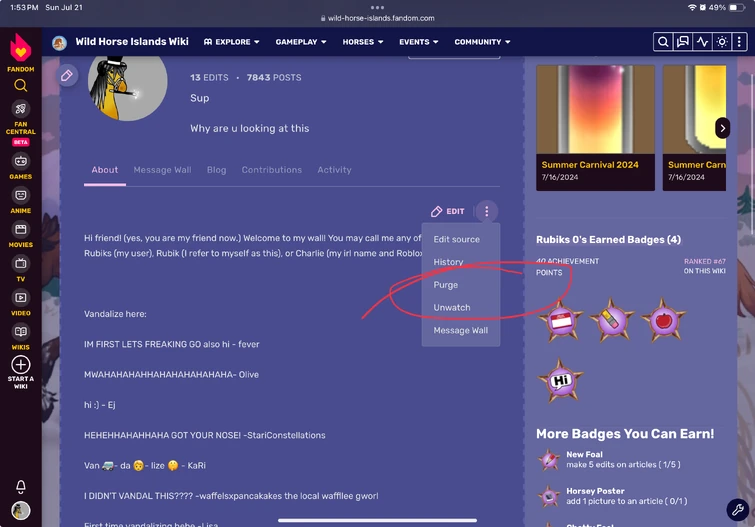Click the pencil eraser badge
This screenshot has width=755, height=527.
[612, 319]
